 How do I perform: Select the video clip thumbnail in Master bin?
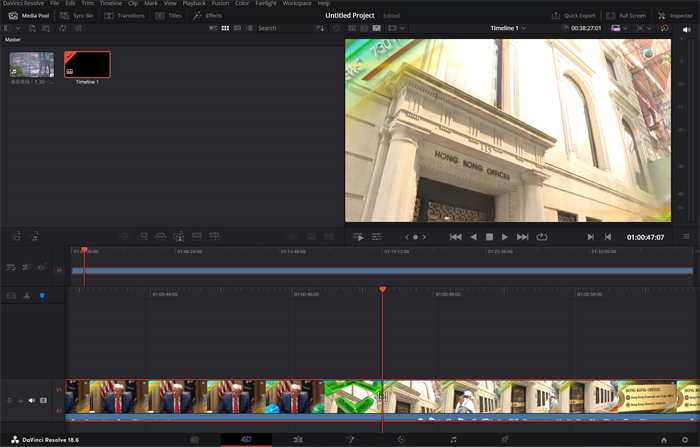(32, 65)
